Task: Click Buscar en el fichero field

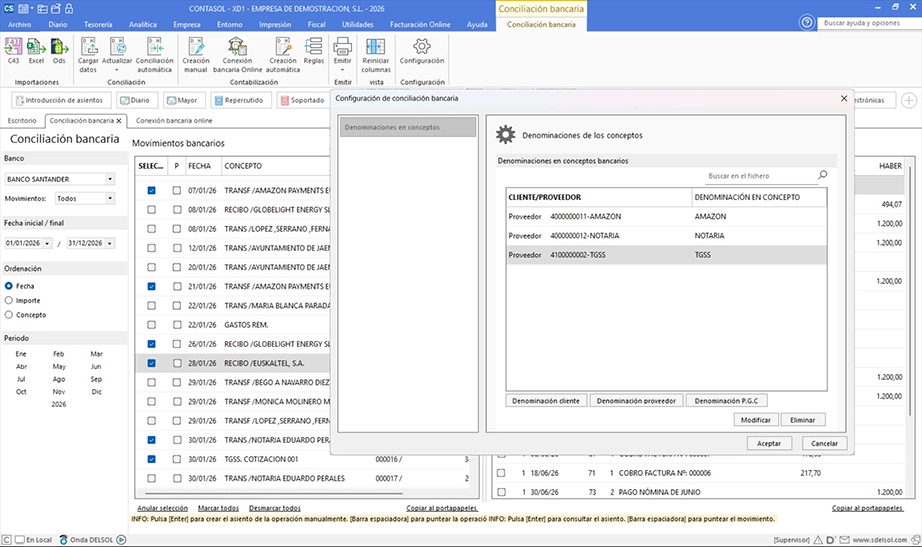Action: coord(759,176)
